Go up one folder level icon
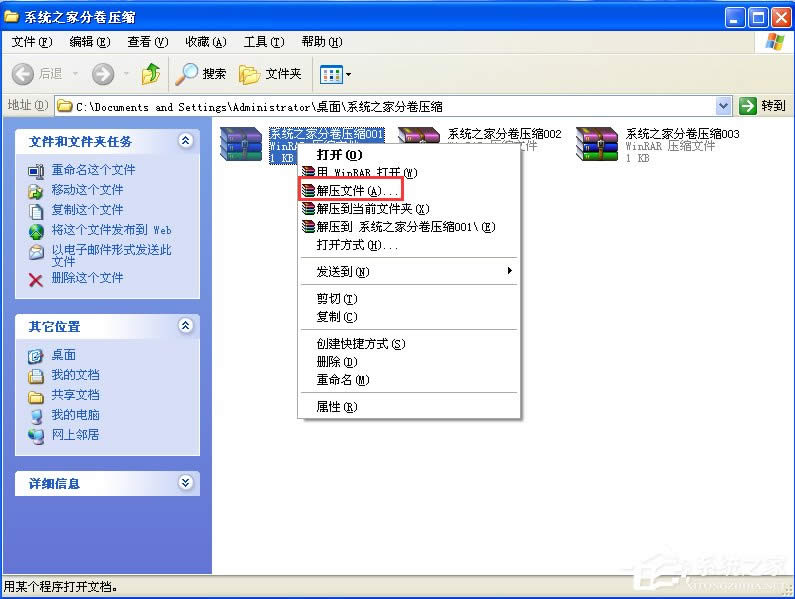This screenshot has width=795, height=599. 151,74
